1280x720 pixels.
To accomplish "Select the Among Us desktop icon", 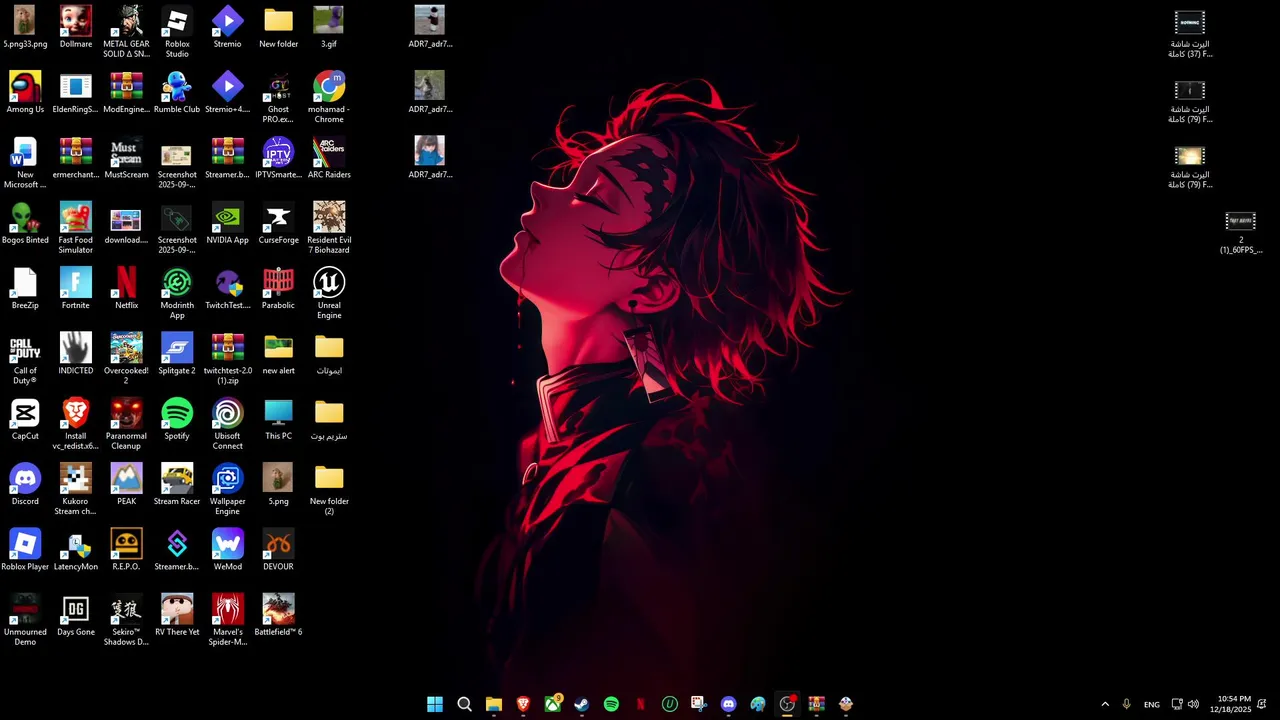I will pos(25,92).
